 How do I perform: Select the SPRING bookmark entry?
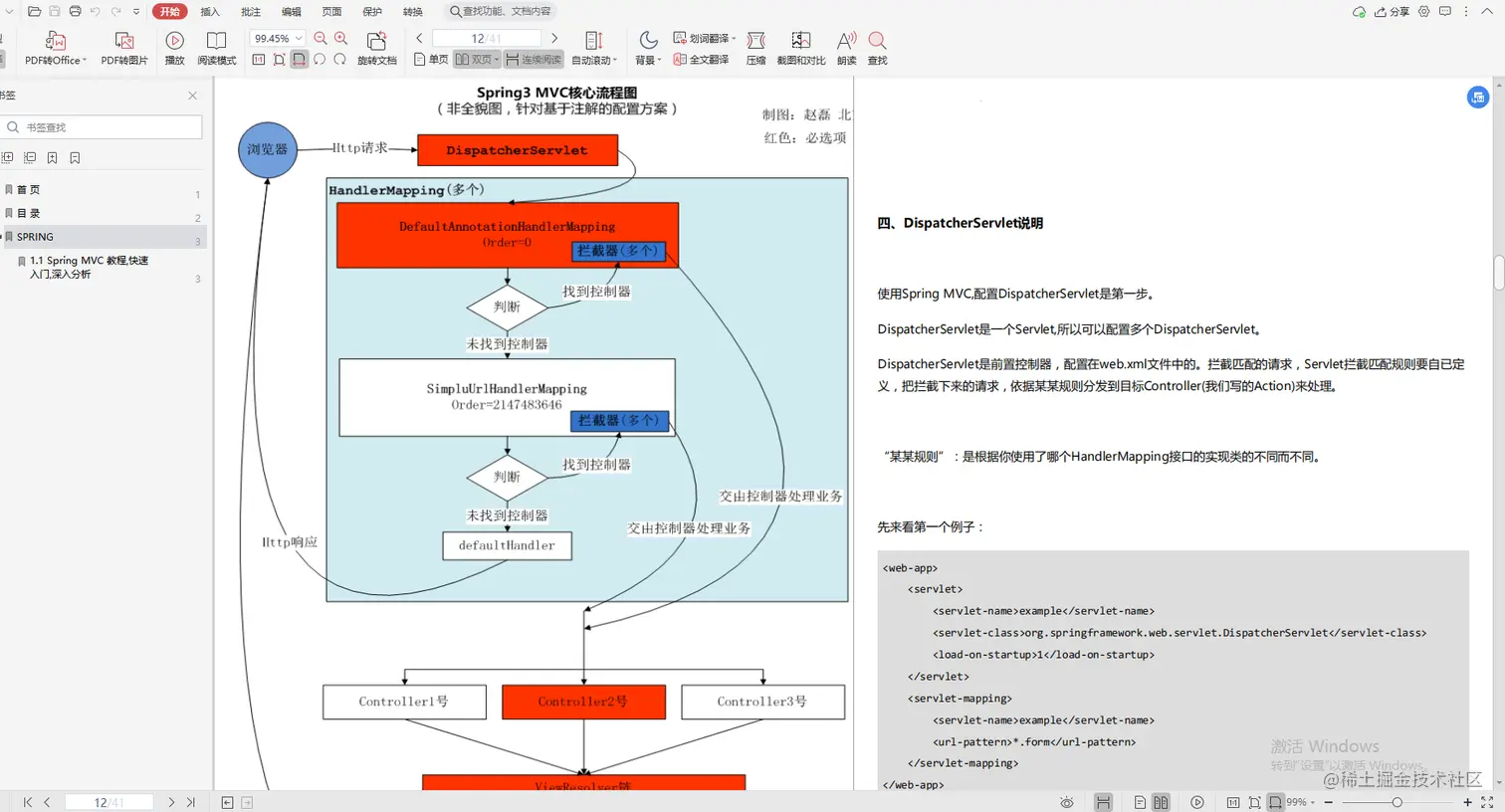click(x=33, y=237)
